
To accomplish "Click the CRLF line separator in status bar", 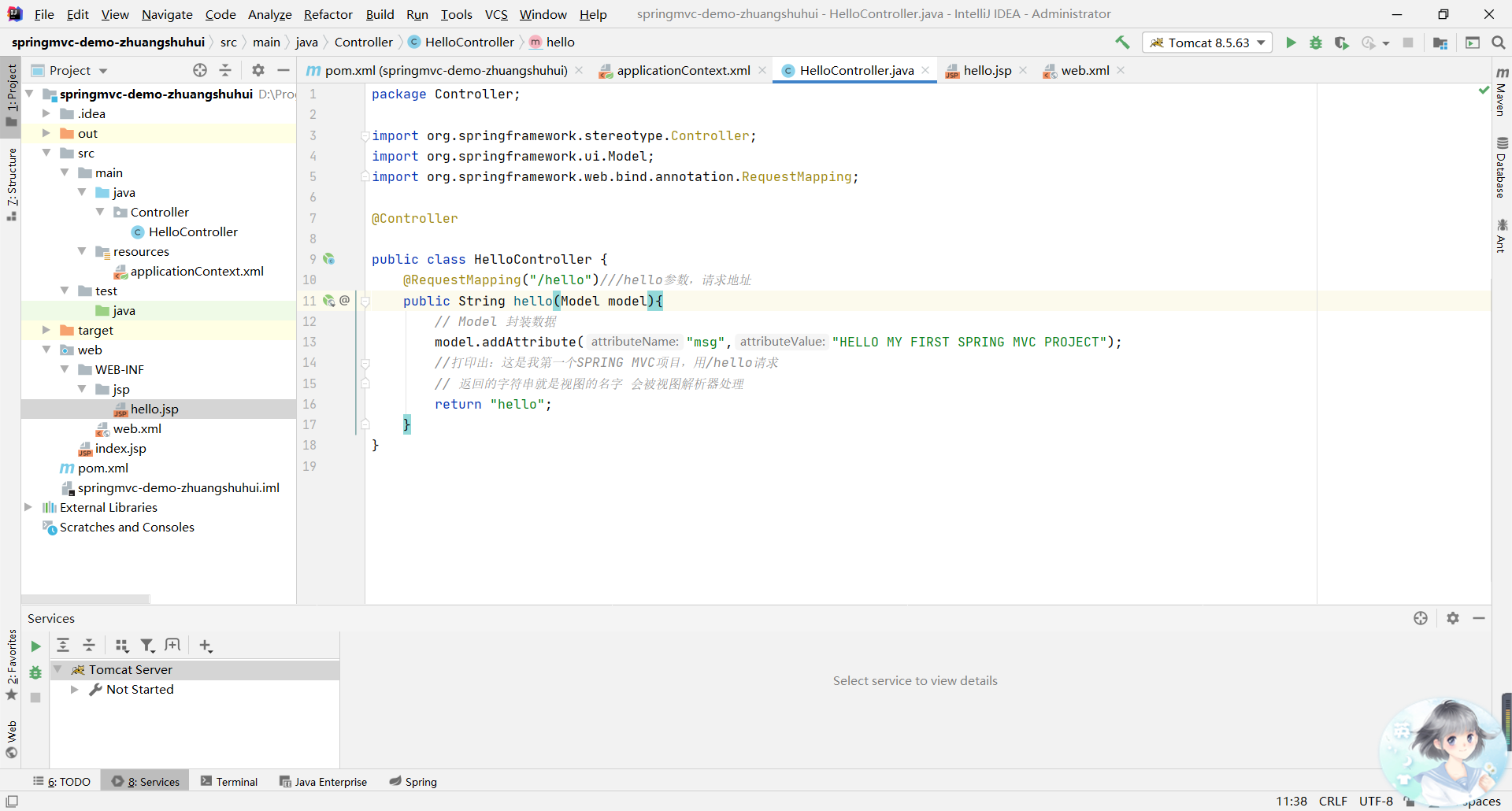I will tap(1333, 801).
